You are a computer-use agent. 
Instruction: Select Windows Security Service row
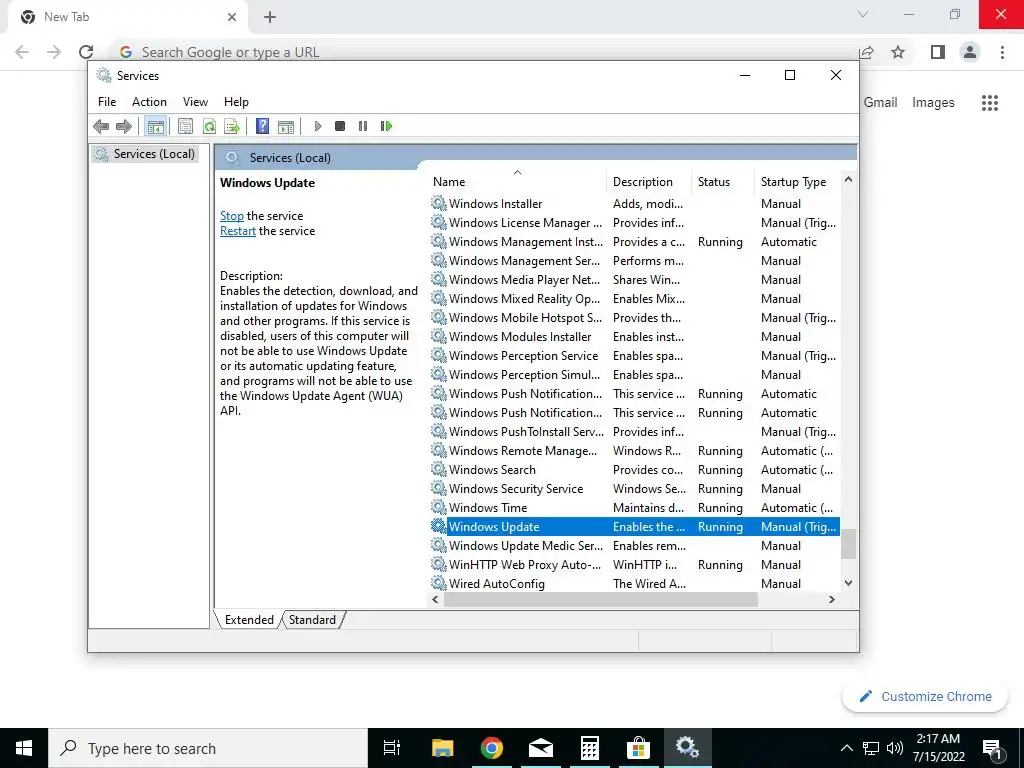pyautogui.click(x=635, y=488)
